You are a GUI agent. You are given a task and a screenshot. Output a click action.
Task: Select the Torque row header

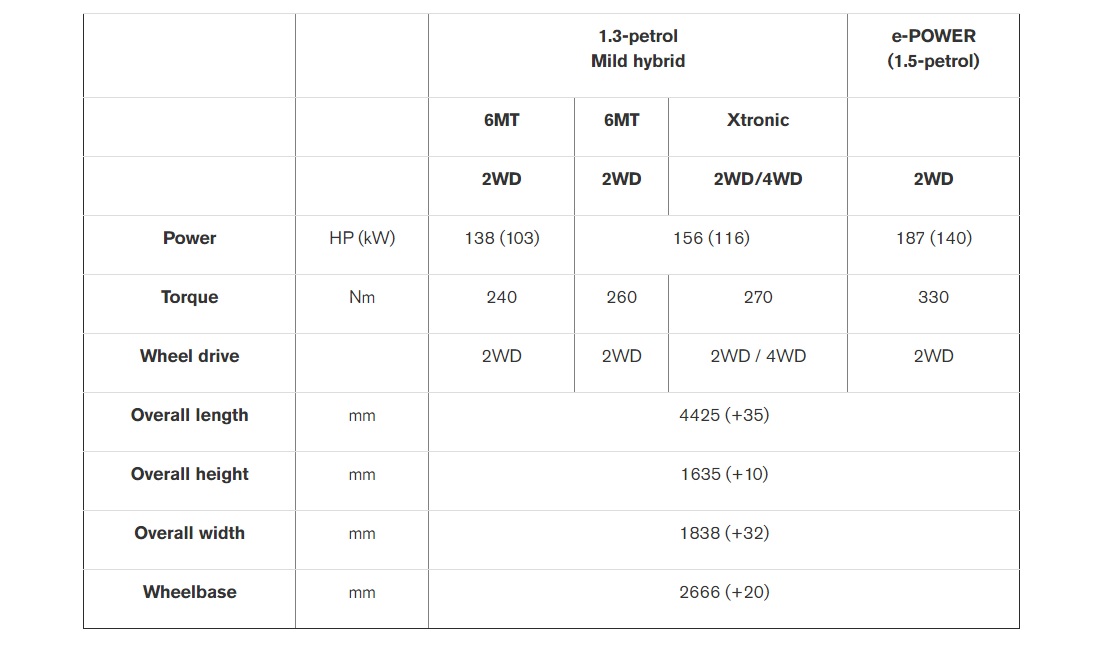click(x=190, y=297)
